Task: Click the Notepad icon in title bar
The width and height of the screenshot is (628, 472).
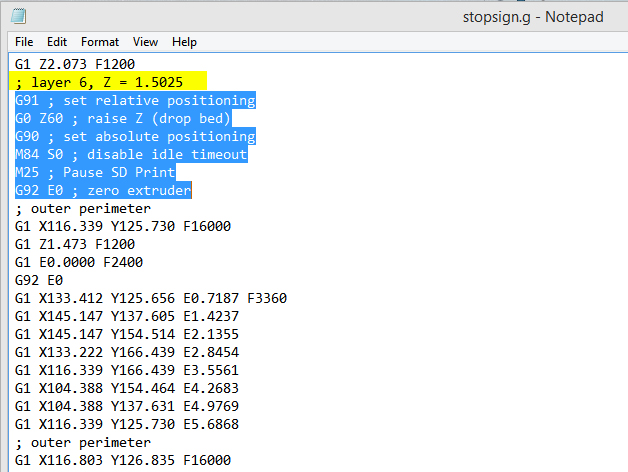Action: click(20, 17)
